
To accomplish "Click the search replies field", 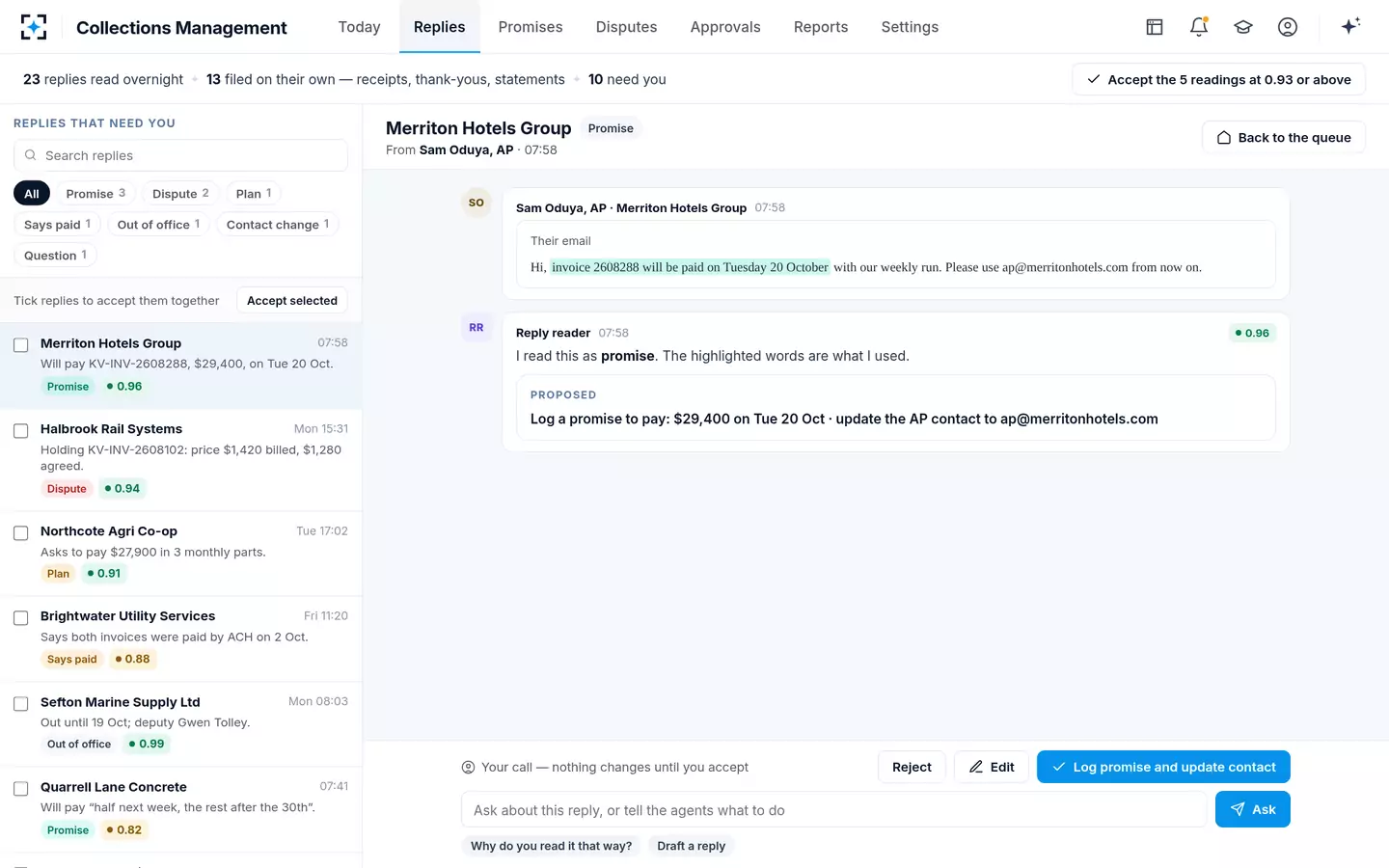I will (180, 155).
